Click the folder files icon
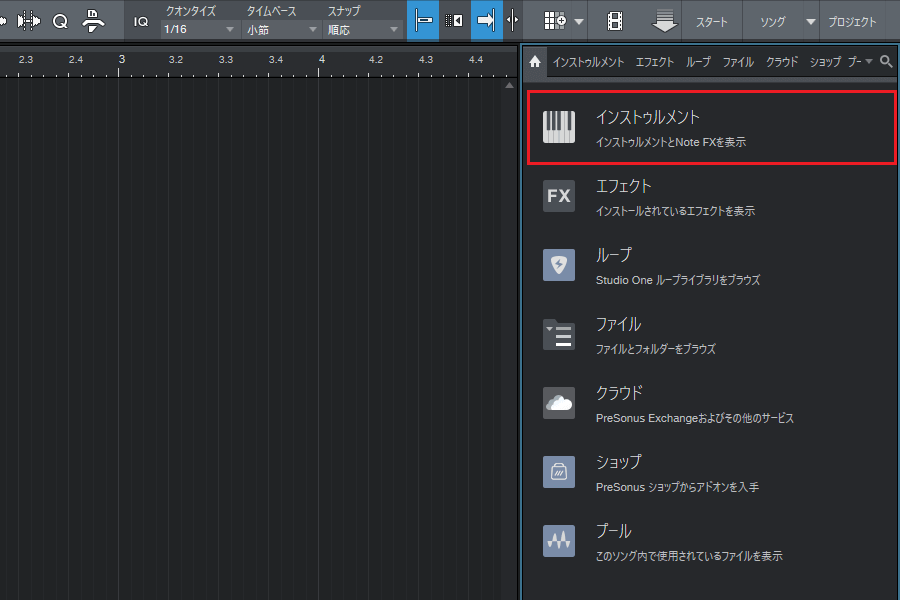The width and height of the screenshot is (900, 600). (559, 334)
